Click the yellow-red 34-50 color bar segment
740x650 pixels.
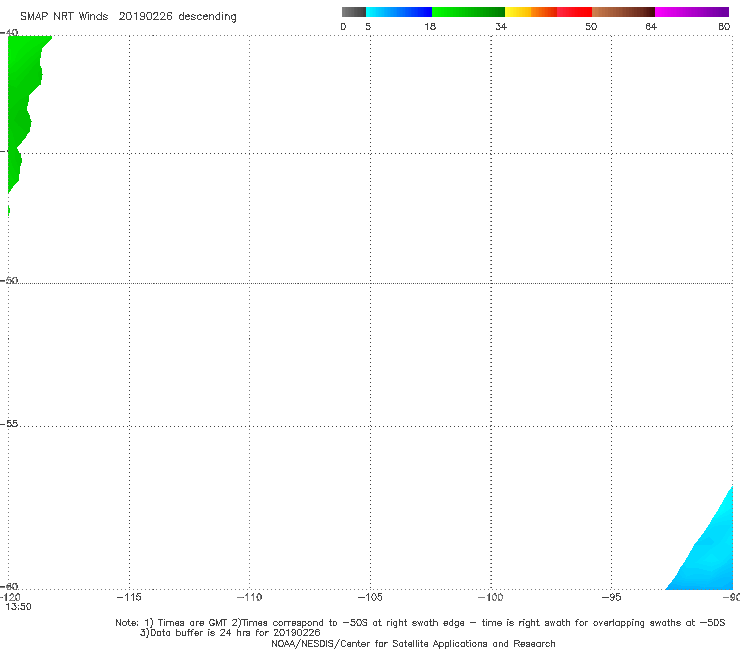pos(548,12)
